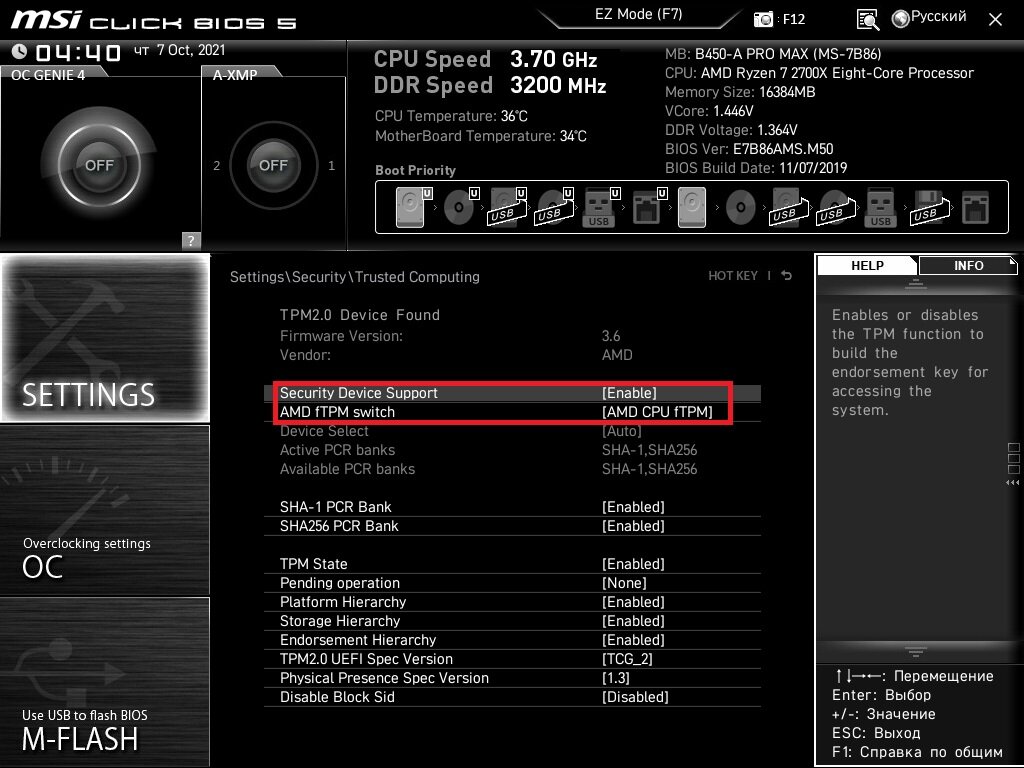Click the DDR Speed 3200 MHz readout
The image size is (1024, 768).
coord(490,86)
